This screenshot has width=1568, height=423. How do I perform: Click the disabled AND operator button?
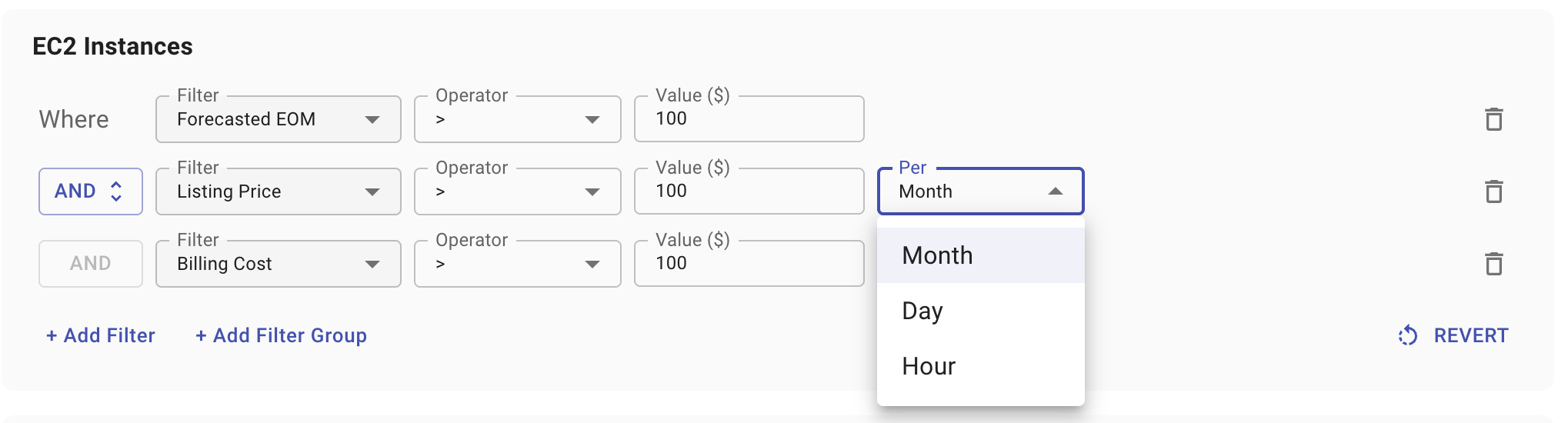(91, 264)
